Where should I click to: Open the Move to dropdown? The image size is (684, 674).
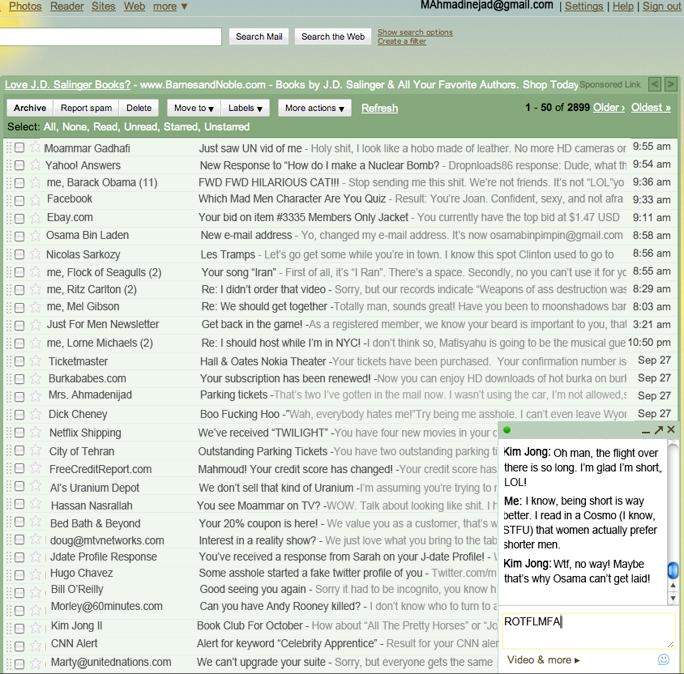point(192,108)
